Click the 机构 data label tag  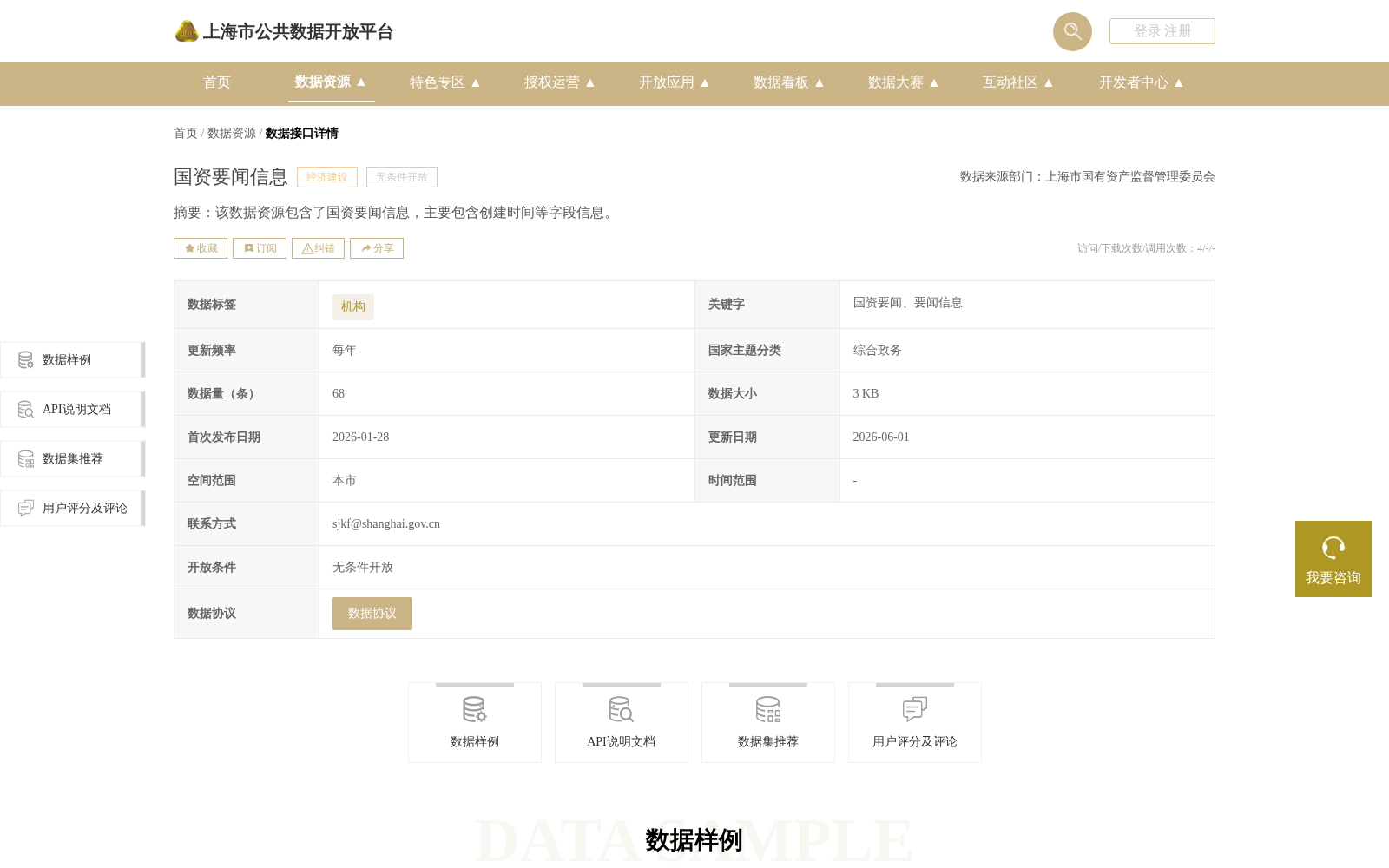click(x=353, y=307)
